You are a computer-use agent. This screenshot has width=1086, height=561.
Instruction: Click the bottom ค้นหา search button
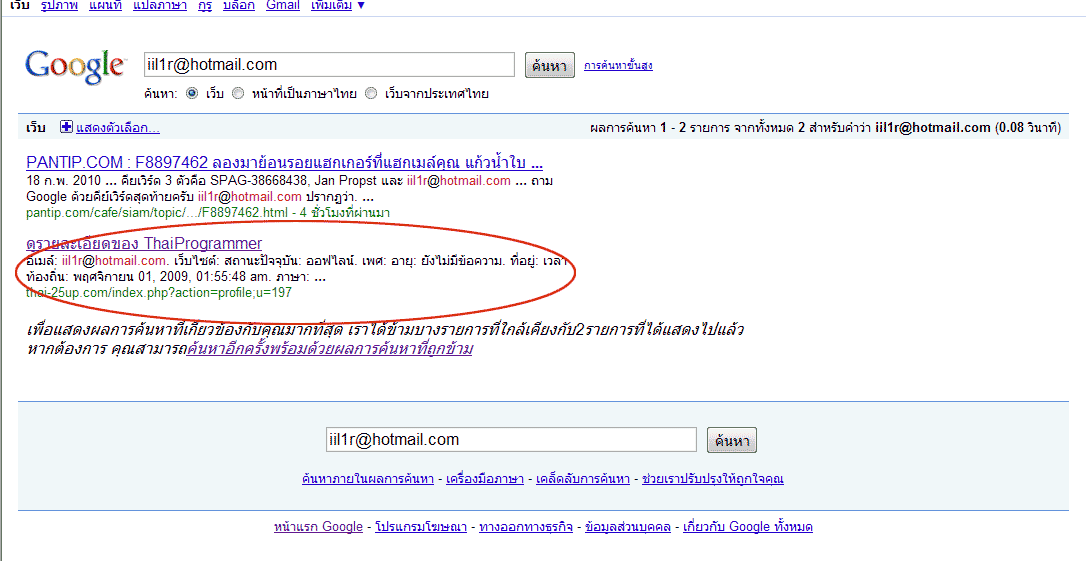tap(731, 440)
